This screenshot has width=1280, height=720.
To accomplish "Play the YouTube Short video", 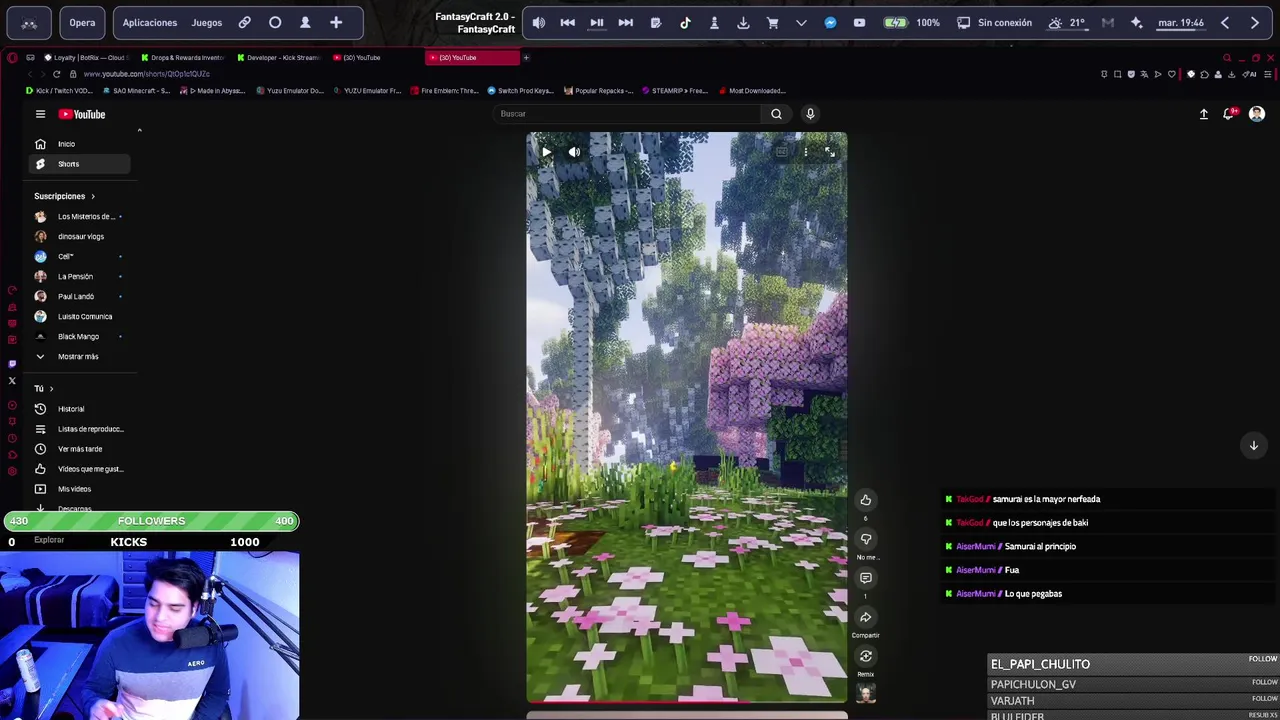I will (546, 152).
